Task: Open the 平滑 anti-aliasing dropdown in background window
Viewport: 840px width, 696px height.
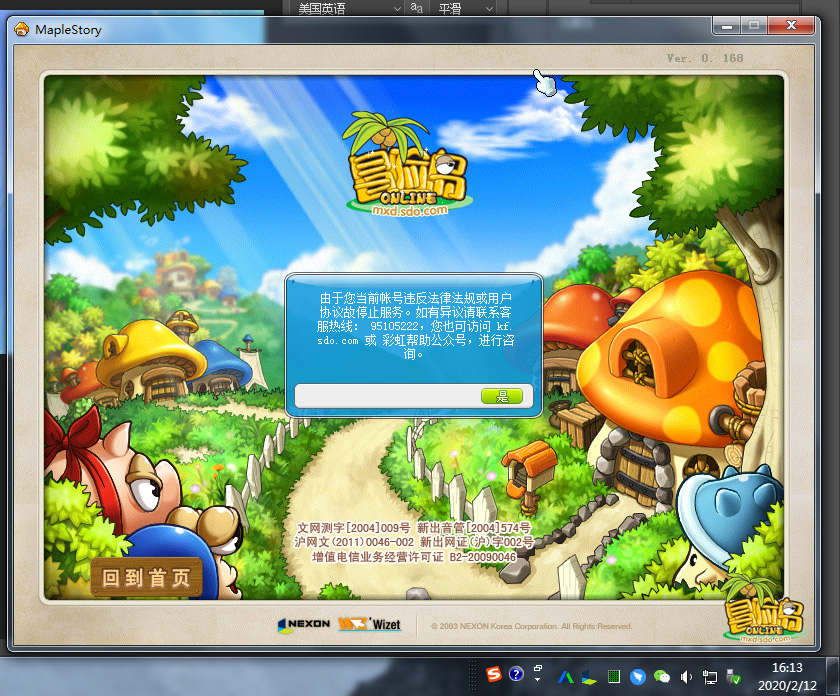Action: tap(464, 8)
